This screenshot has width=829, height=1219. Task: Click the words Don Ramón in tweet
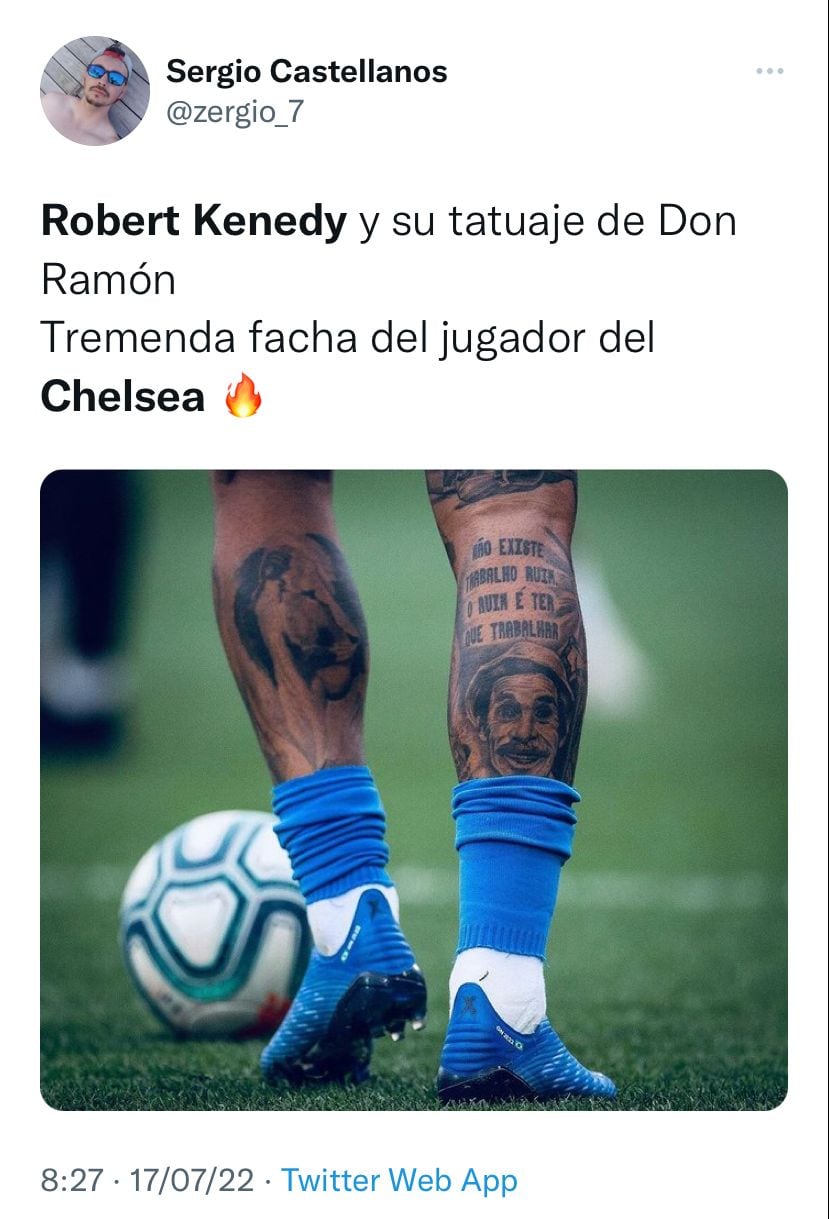tap(389, 250)
